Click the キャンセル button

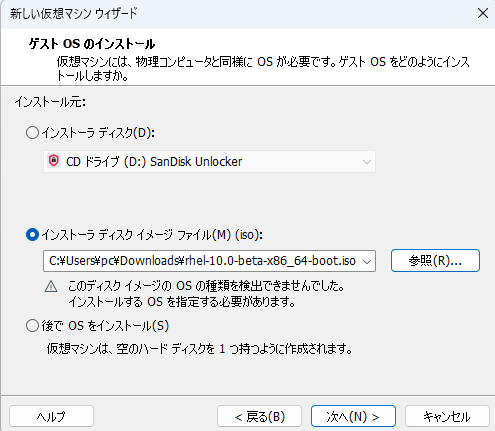point(447,416)
